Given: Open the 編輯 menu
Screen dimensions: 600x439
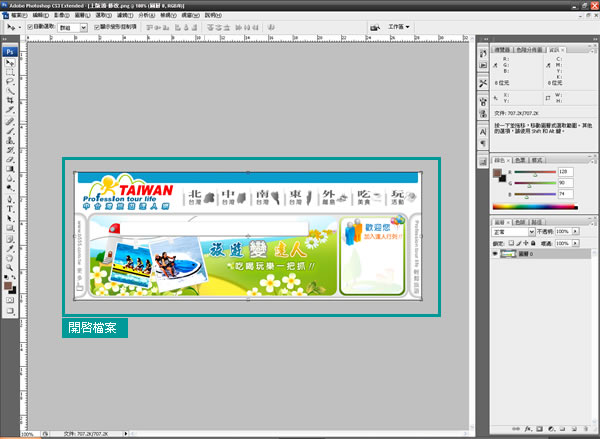Looking at the screenshot, I should 41,15.
